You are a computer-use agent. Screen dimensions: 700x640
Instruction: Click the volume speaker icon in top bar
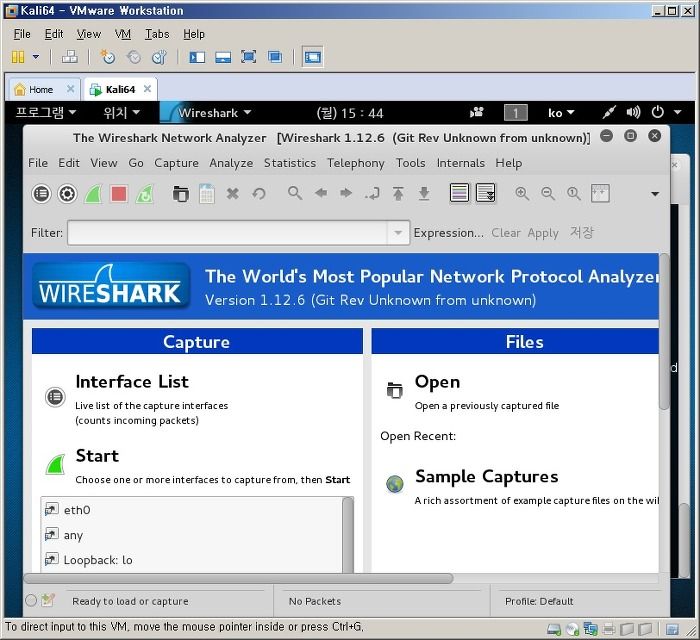click(x=633, y=112)
